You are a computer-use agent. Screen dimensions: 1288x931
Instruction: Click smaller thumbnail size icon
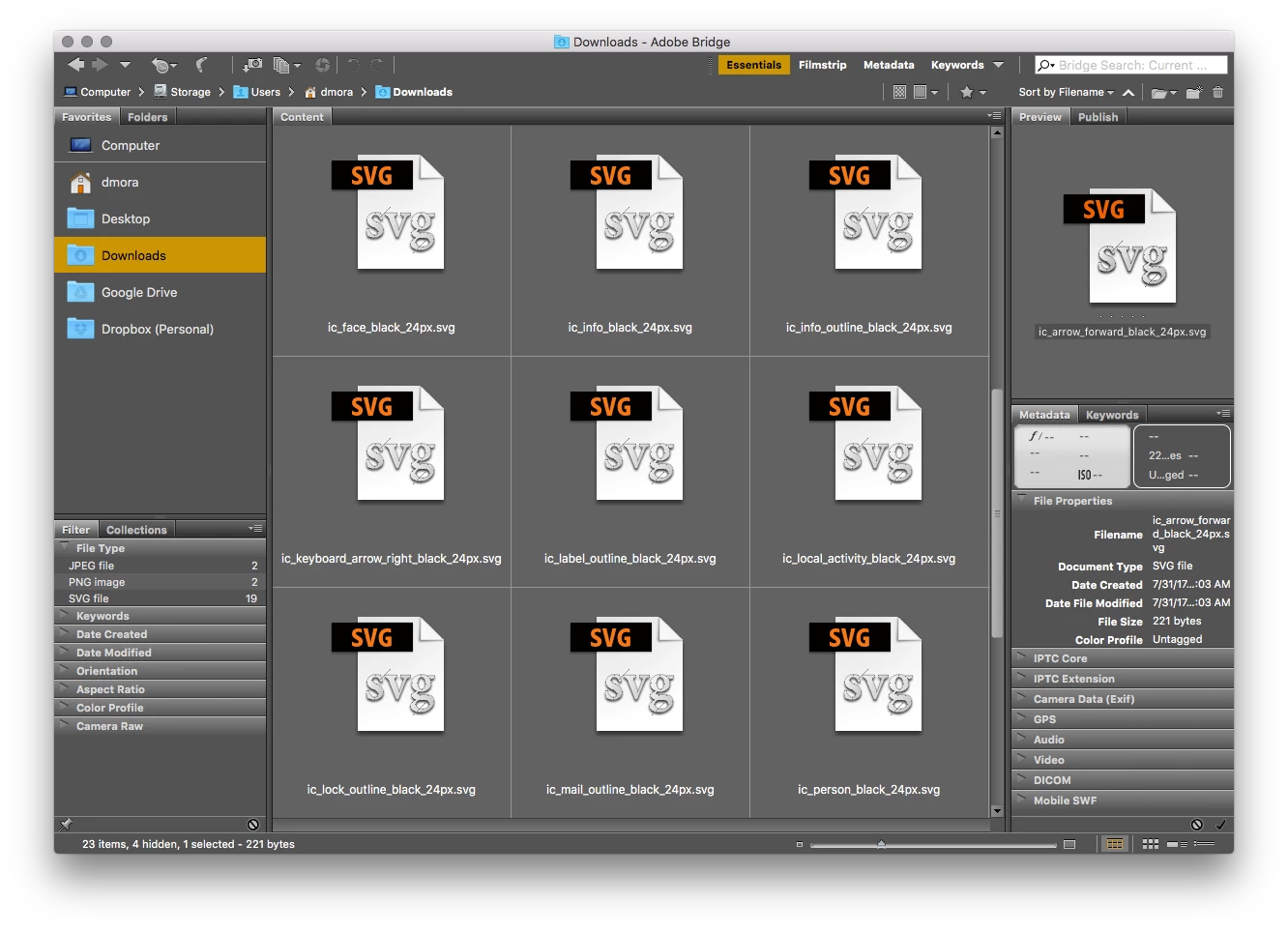tap(800, 844)
